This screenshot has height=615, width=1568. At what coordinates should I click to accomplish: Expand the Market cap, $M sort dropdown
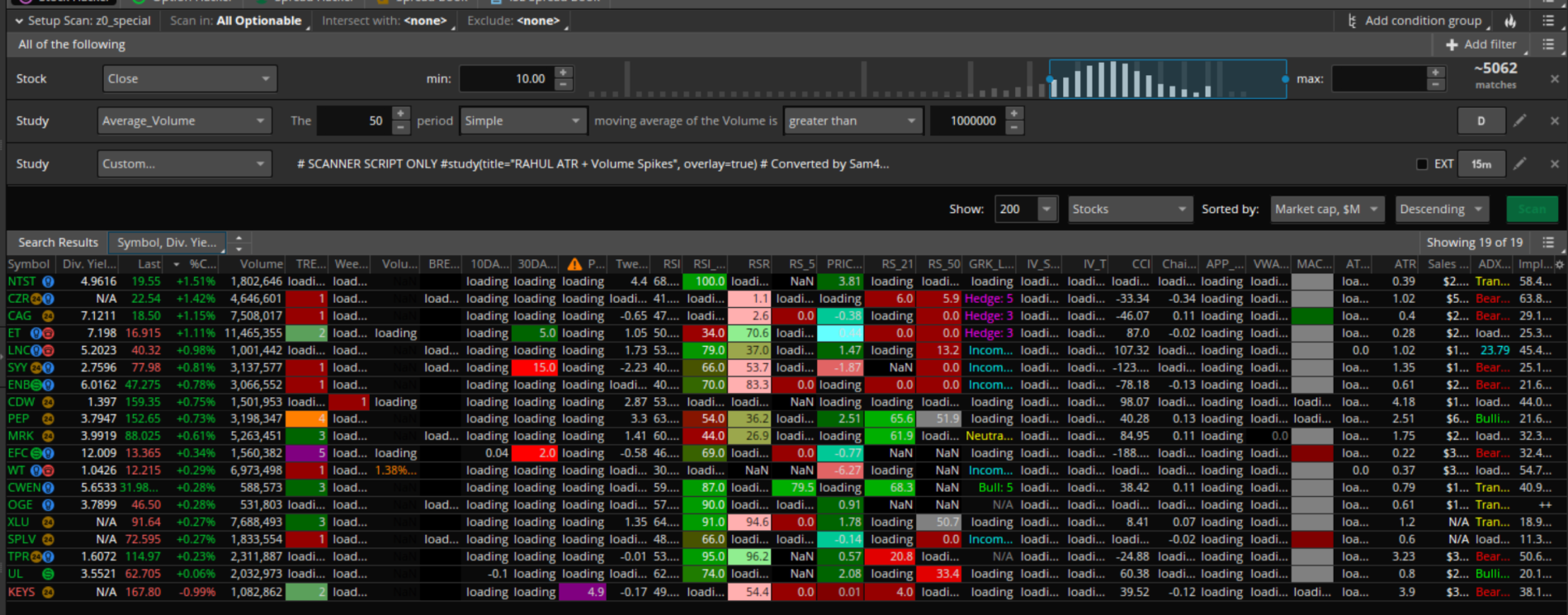[x=1325, y=210]
